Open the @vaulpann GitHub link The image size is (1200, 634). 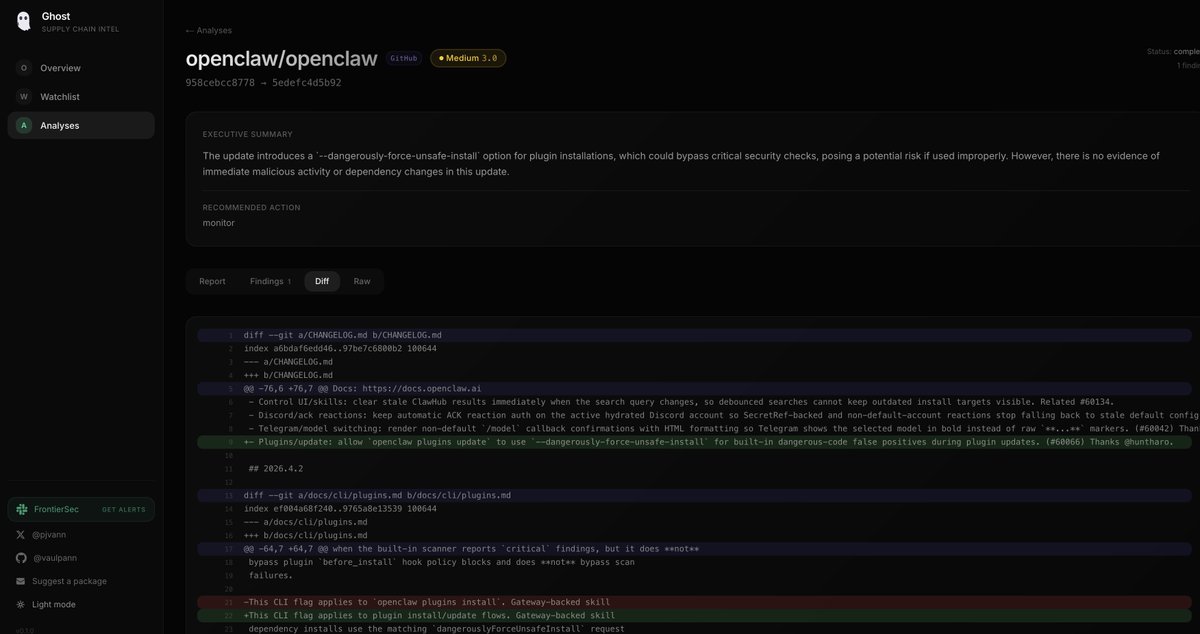(57, 558)
